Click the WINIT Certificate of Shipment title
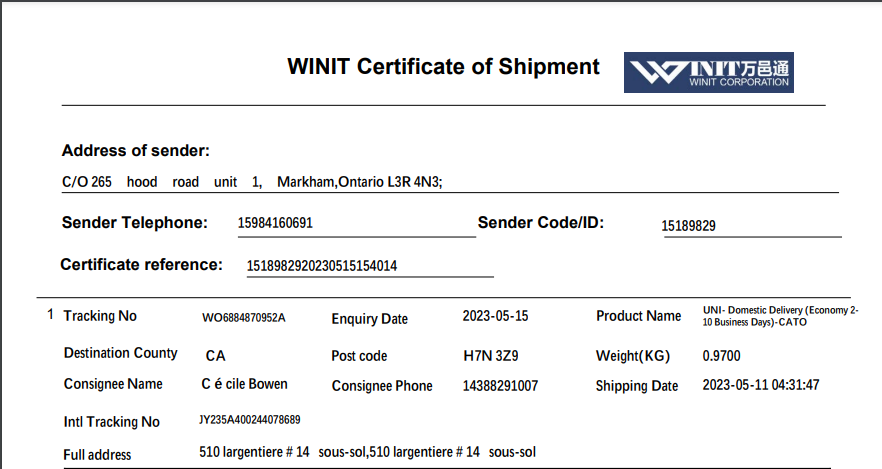Viewport: 882px width, 469px height. pos(443,67)
